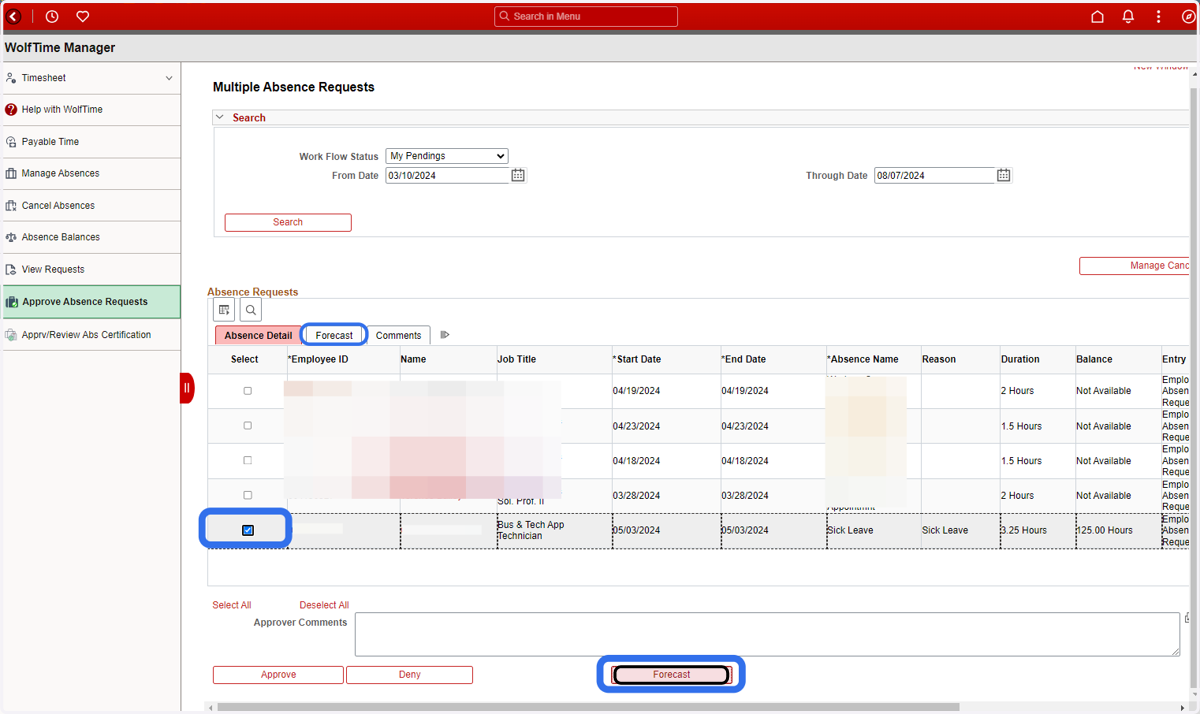Image resolution: width=1200 pixels, height=714 pixels.
Task: Open Cancel Absences in sidebar
Action: 90,206
